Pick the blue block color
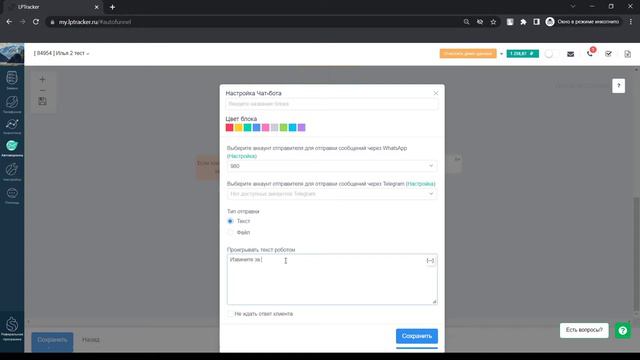640x360 pixels. [x=256, y=128]
